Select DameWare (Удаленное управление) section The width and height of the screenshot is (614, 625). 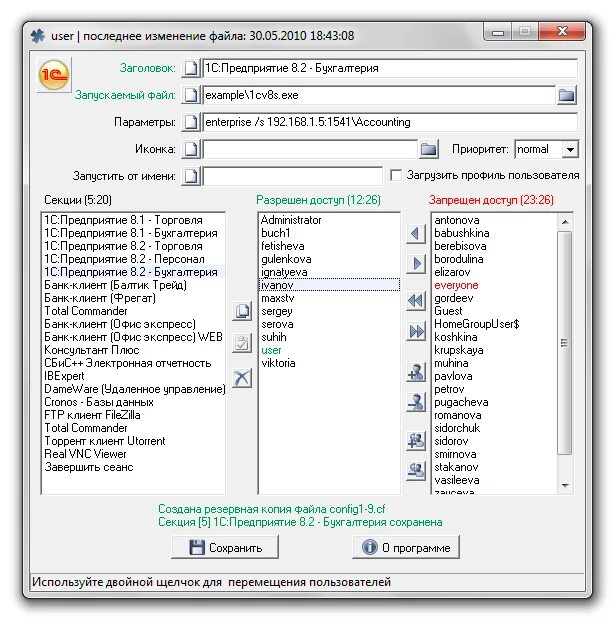(x=134, y=389)
